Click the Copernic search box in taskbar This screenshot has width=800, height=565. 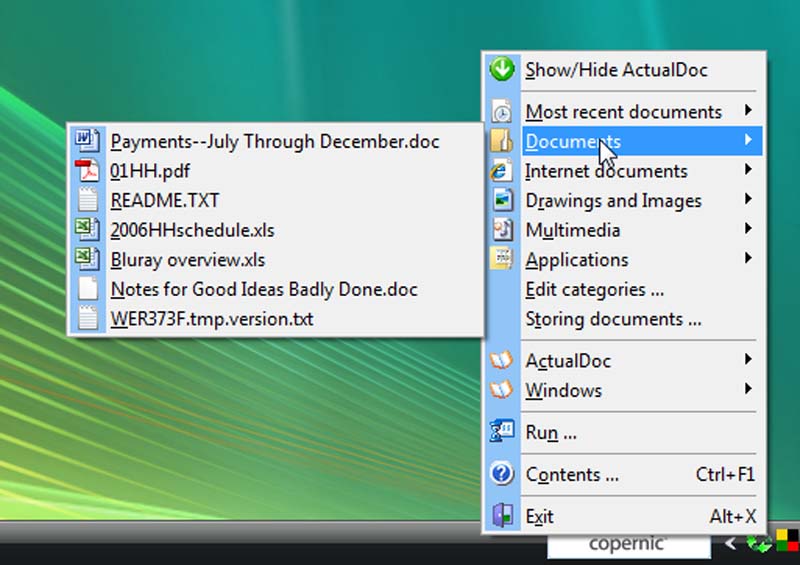pyautogui.click(x=628, y=545)
